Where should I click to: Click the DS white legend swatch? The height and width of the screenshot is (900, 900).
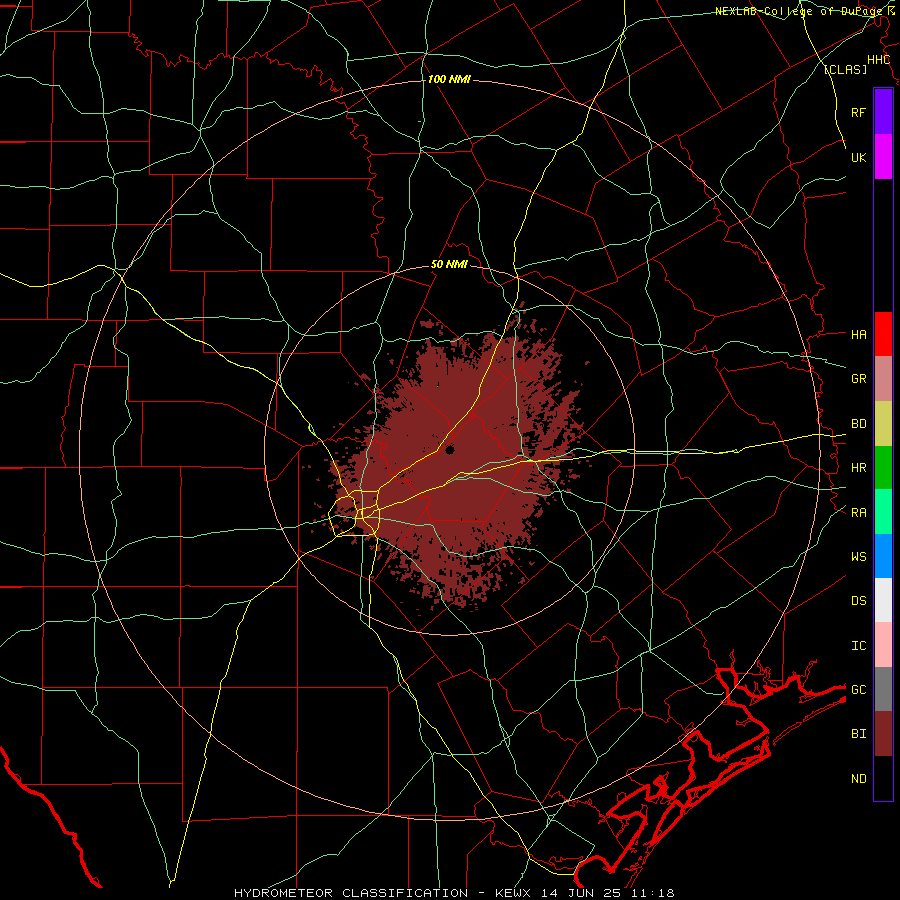pos(883,600)
